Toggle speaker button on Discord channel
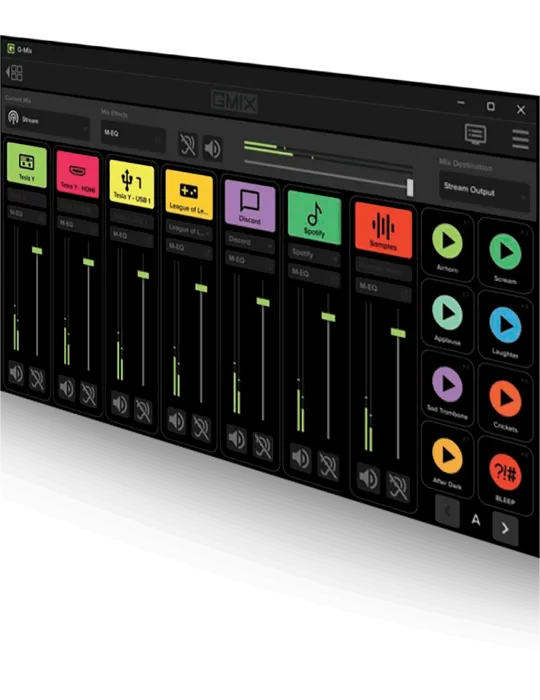Image resolution: width=540 pixels, height=700 pixels. pyautogui.click(x=237, y=438)
